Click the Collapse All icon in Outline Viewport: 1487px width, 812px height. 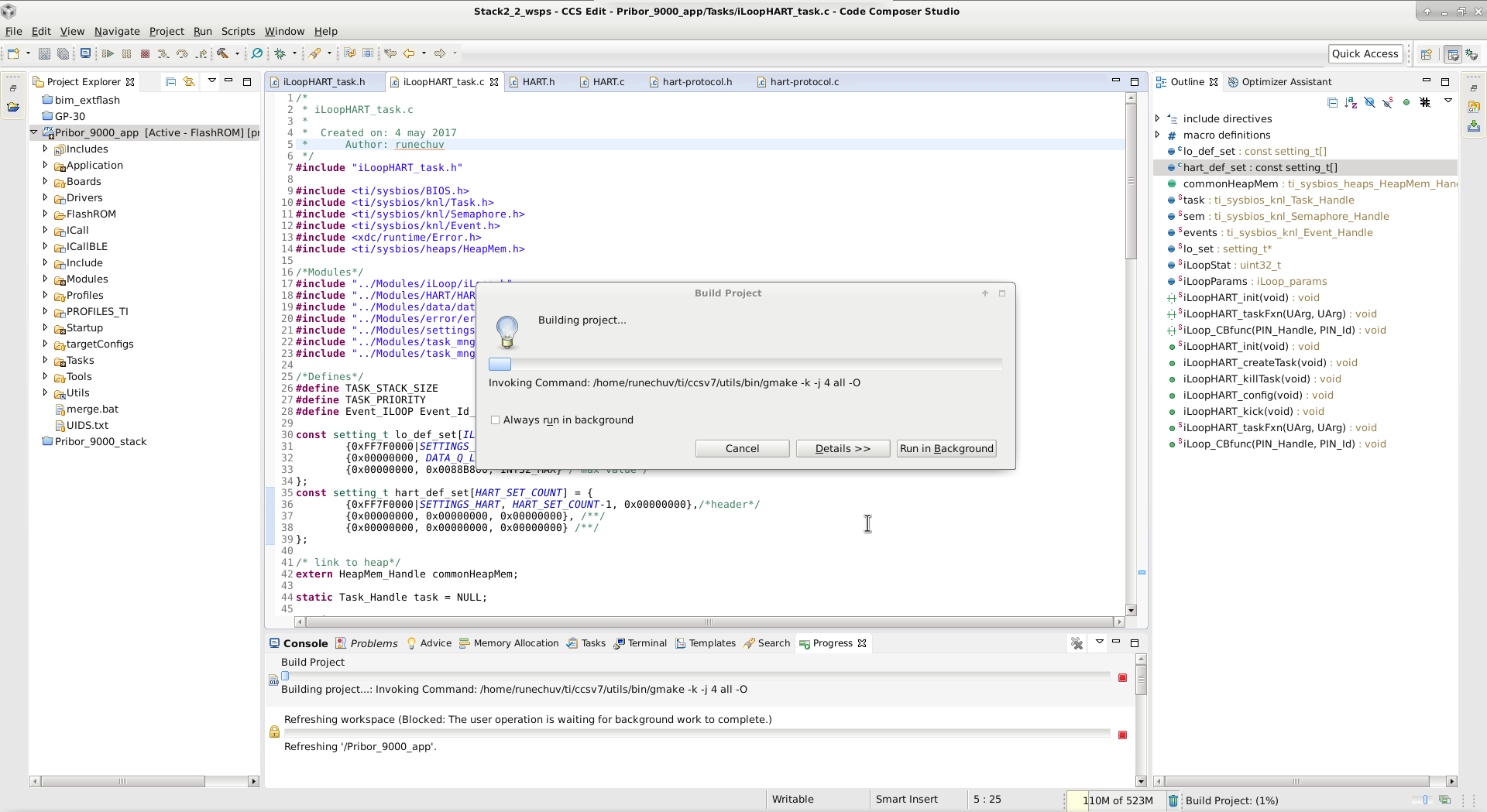[x=1333, y=102]
